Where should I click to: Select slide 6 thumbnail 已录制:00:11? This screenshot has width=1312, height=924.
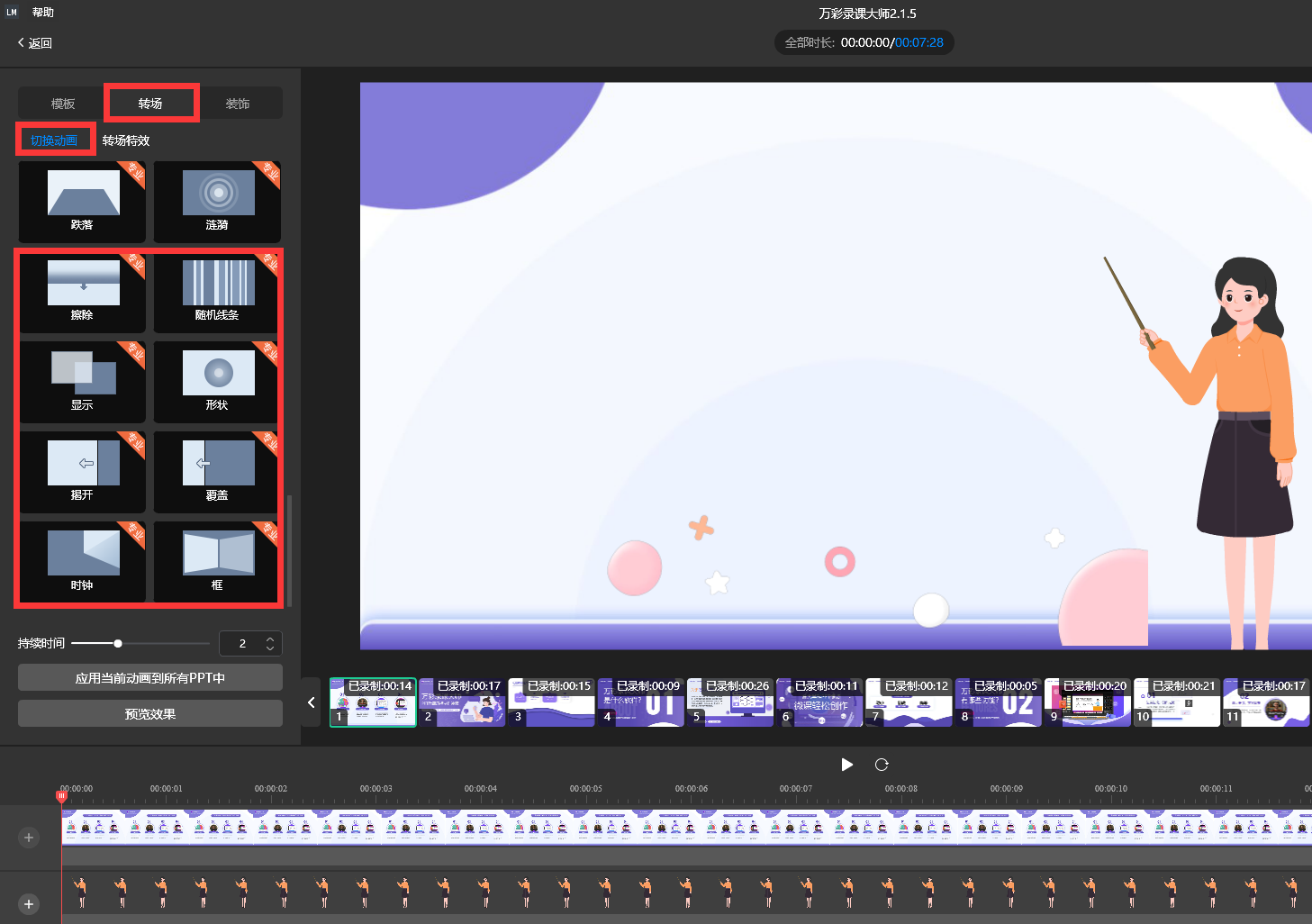[x=819, y=702]
